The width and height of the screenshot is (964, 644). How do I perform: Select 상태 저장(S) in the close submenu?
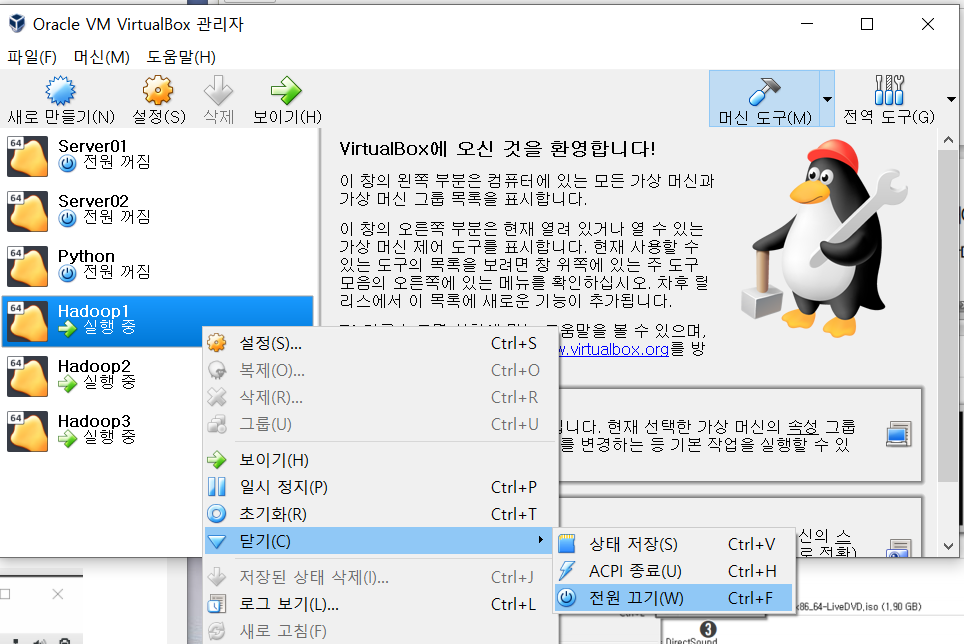point(673,544)
